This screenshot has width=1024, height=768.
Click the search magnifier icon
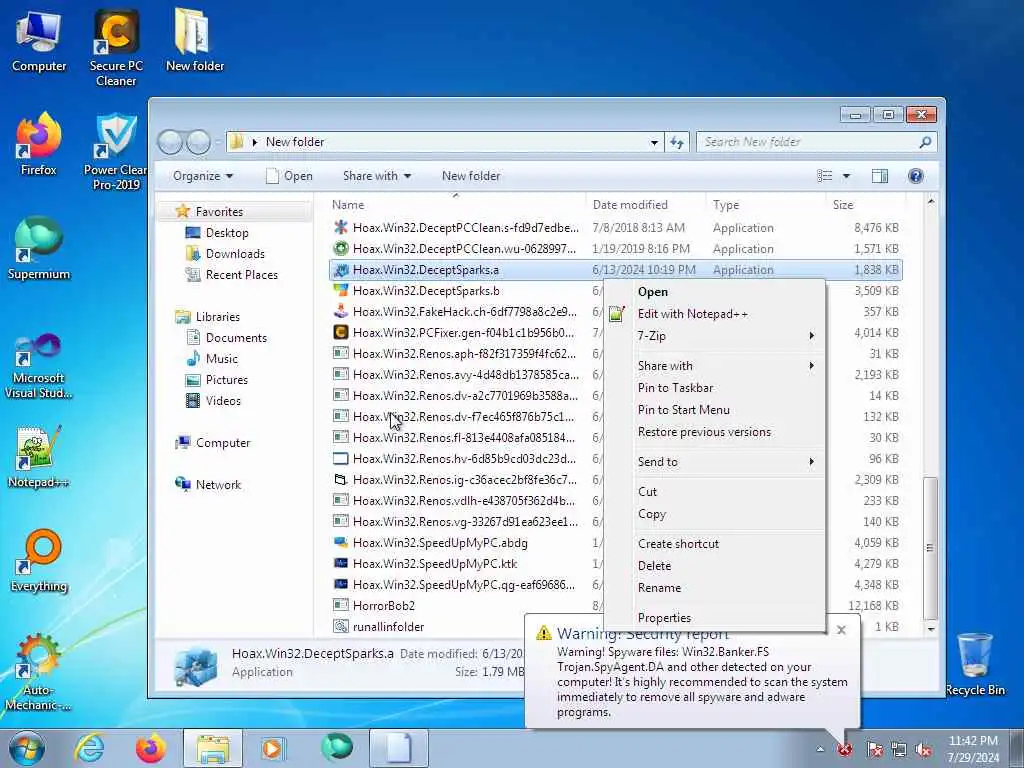click(925, 142)
